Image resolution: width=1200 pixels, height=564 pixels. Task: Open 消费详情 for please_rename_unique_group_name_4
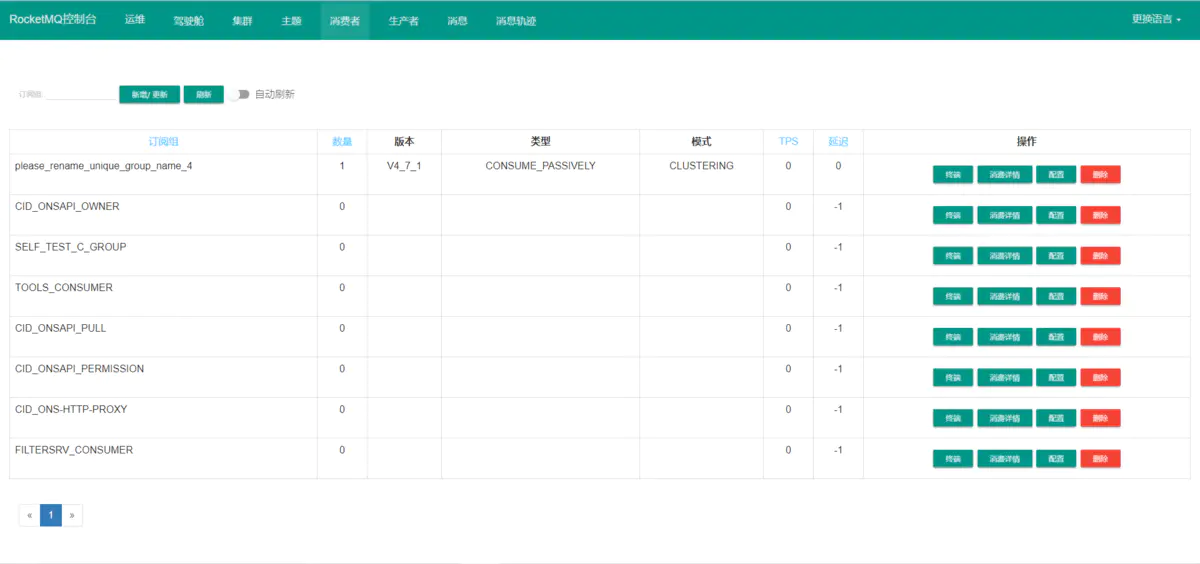coord(1005,174)
